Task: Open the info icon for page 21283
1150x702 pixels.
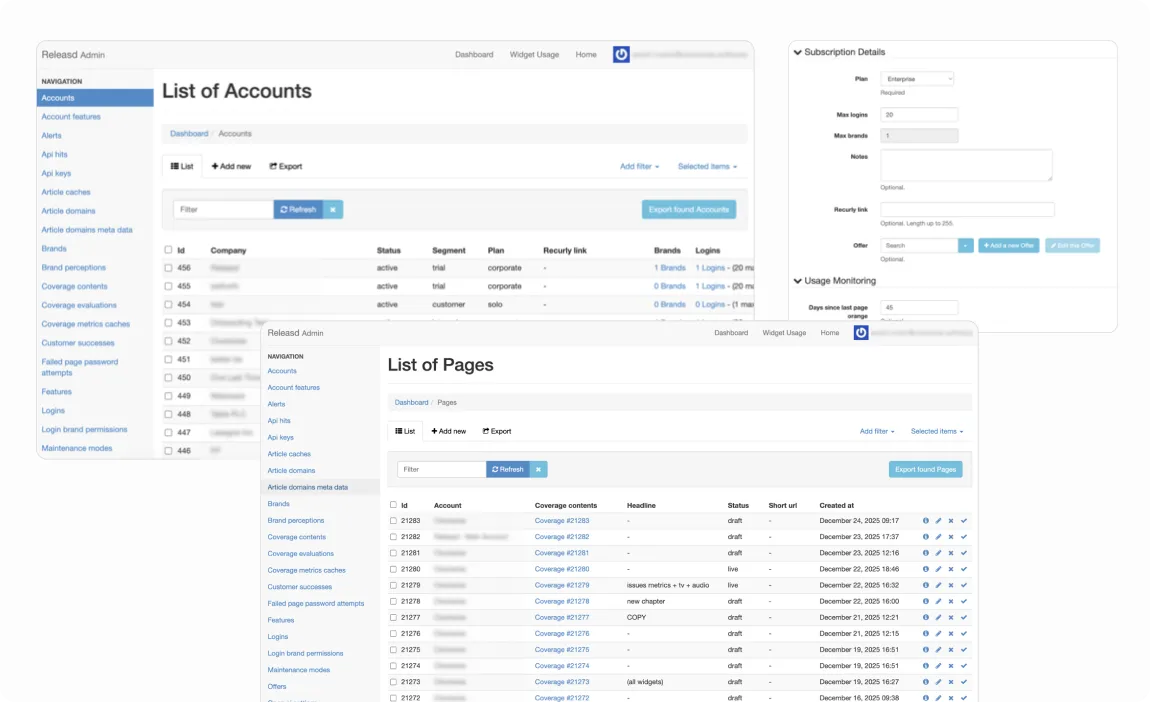Action: 926,521
